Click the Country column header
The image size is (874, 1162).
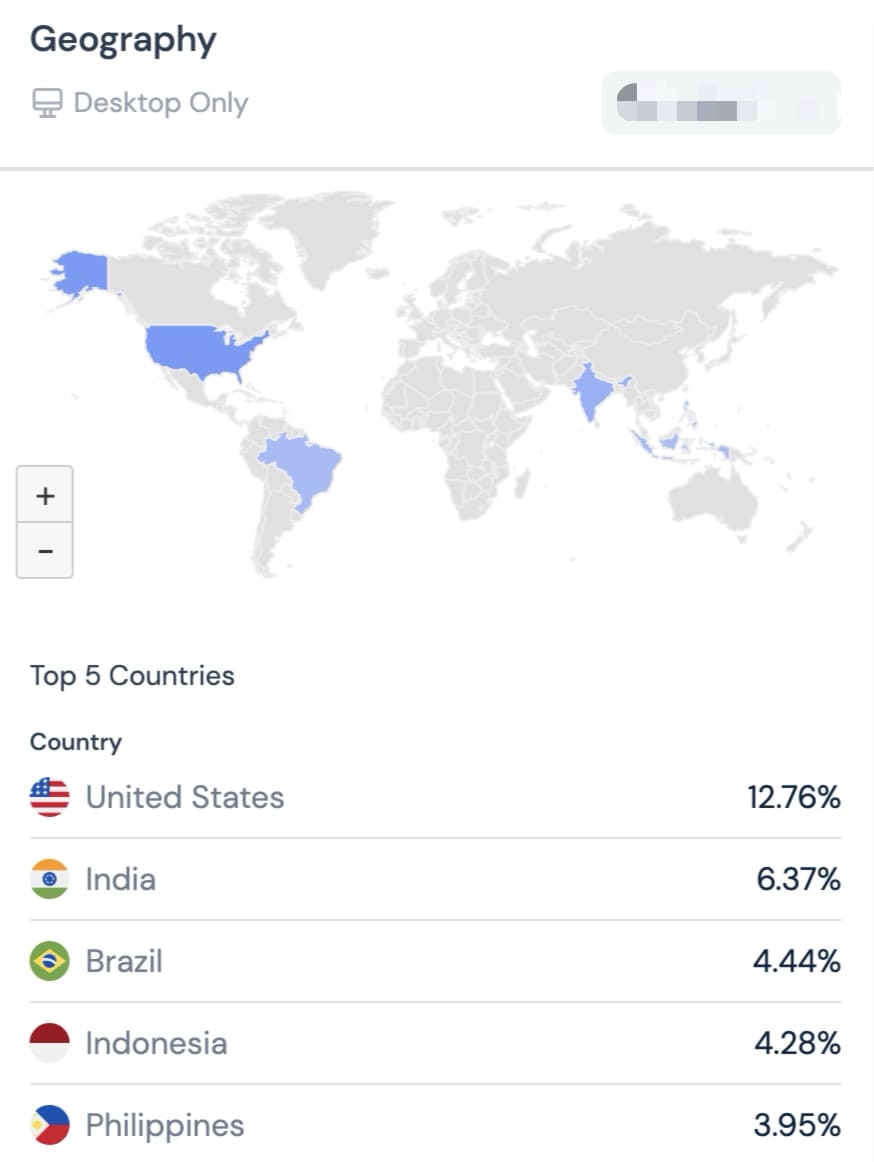pos(76,742)
